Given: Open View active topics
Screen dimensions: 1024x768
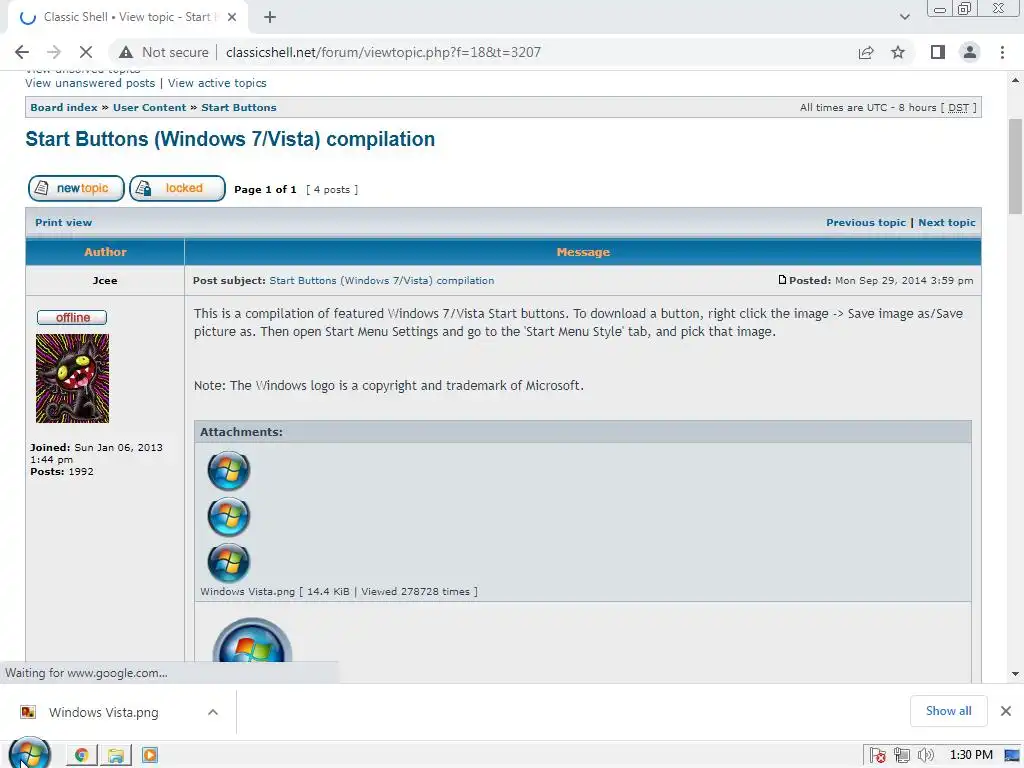Looking at the screenshot, I should 217,83.
